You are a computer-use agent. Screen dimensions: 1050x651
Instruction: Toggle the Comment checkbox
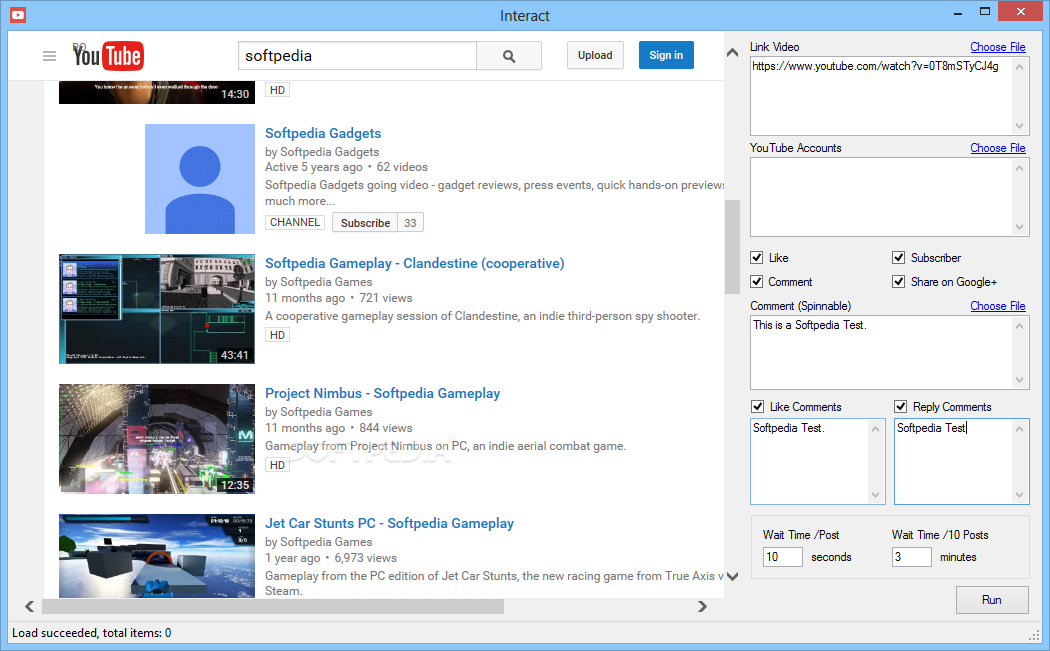click(x=757, y=282)
